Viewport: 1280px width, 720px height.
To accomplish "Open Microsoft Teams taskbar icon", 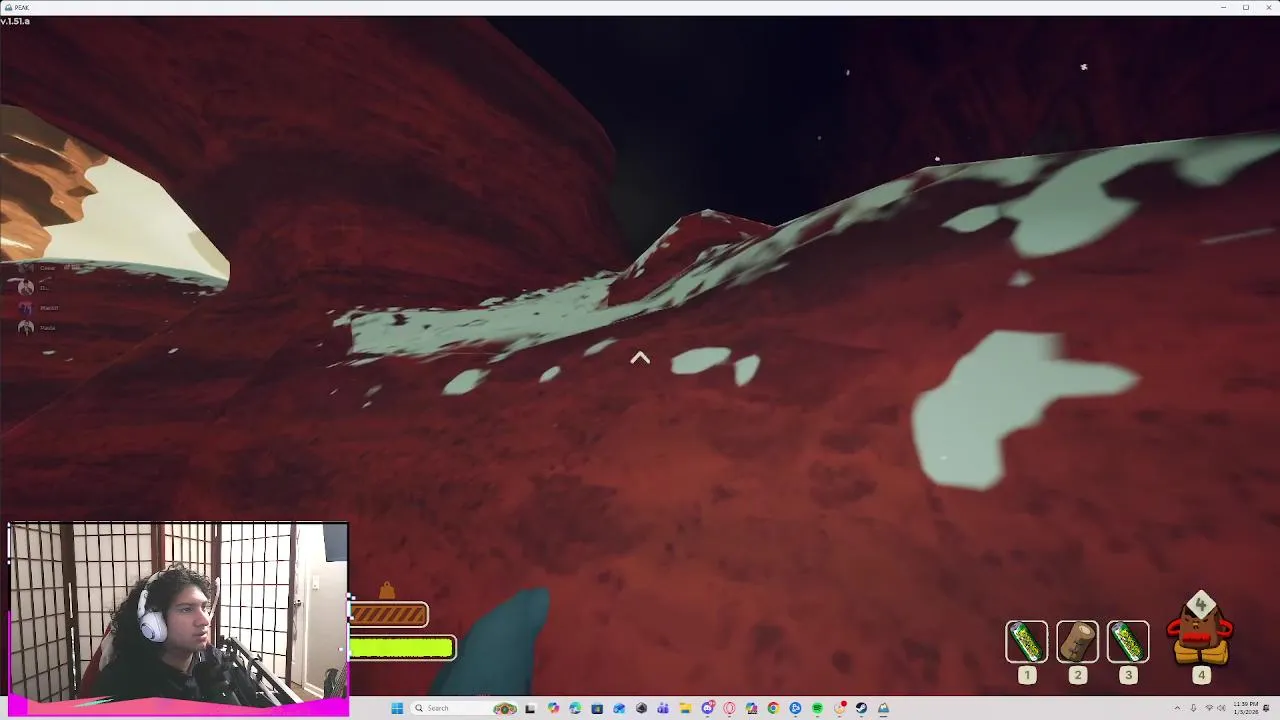I will (663, 708).
